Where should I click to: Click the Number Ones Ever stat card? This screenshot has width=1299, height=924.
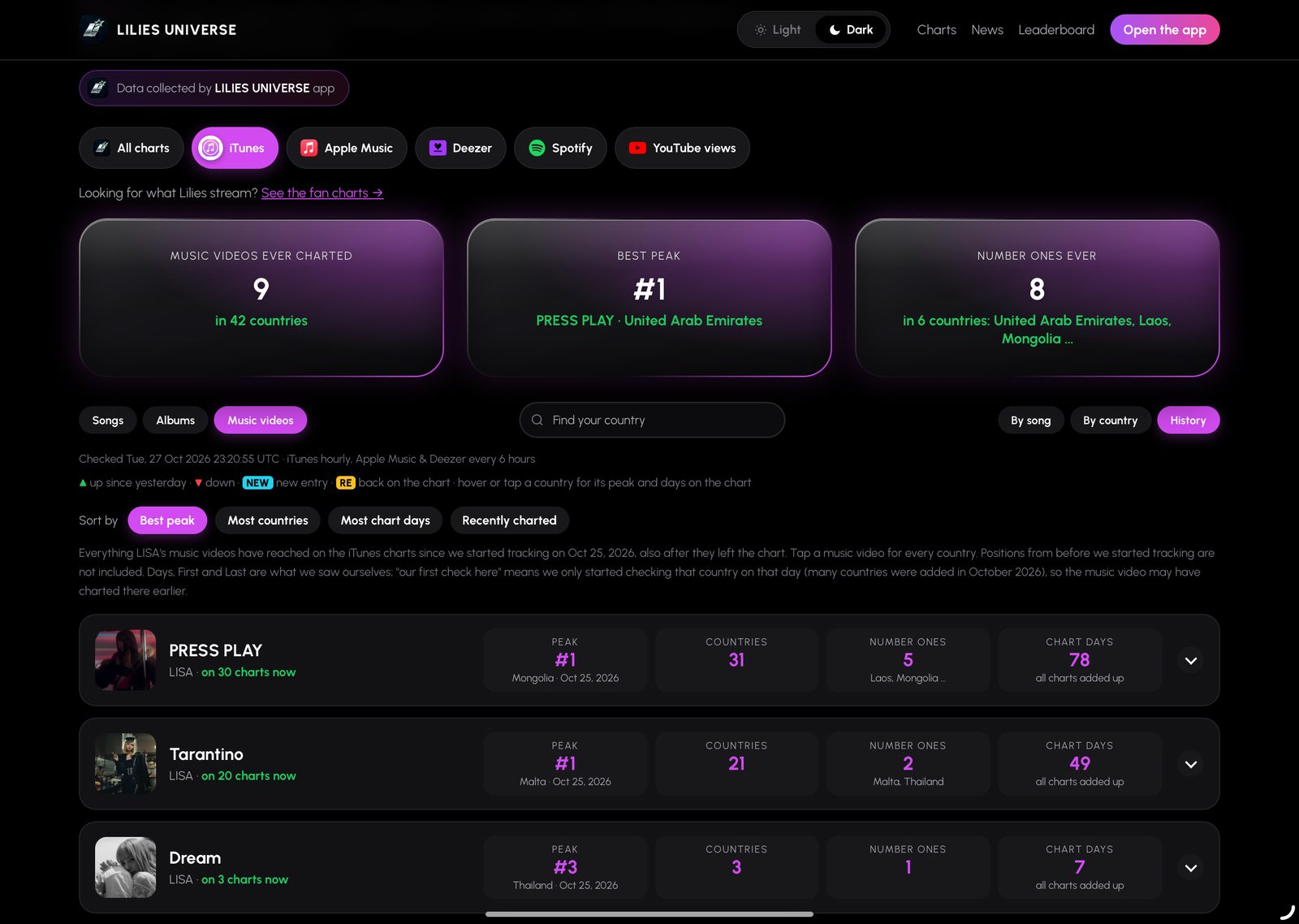[1037, 298]
